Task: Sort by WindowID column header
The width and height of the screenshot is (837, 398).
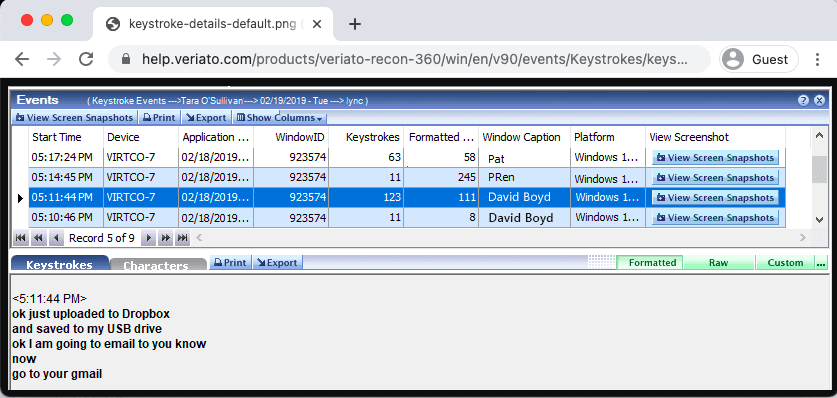Action: click(x=291, y=137)
